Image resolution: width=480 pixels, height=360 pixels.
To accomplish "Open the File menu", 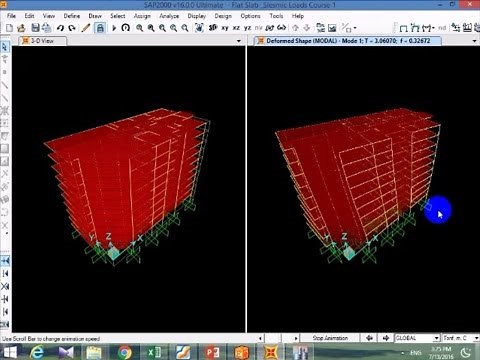I will pos(11,16).
